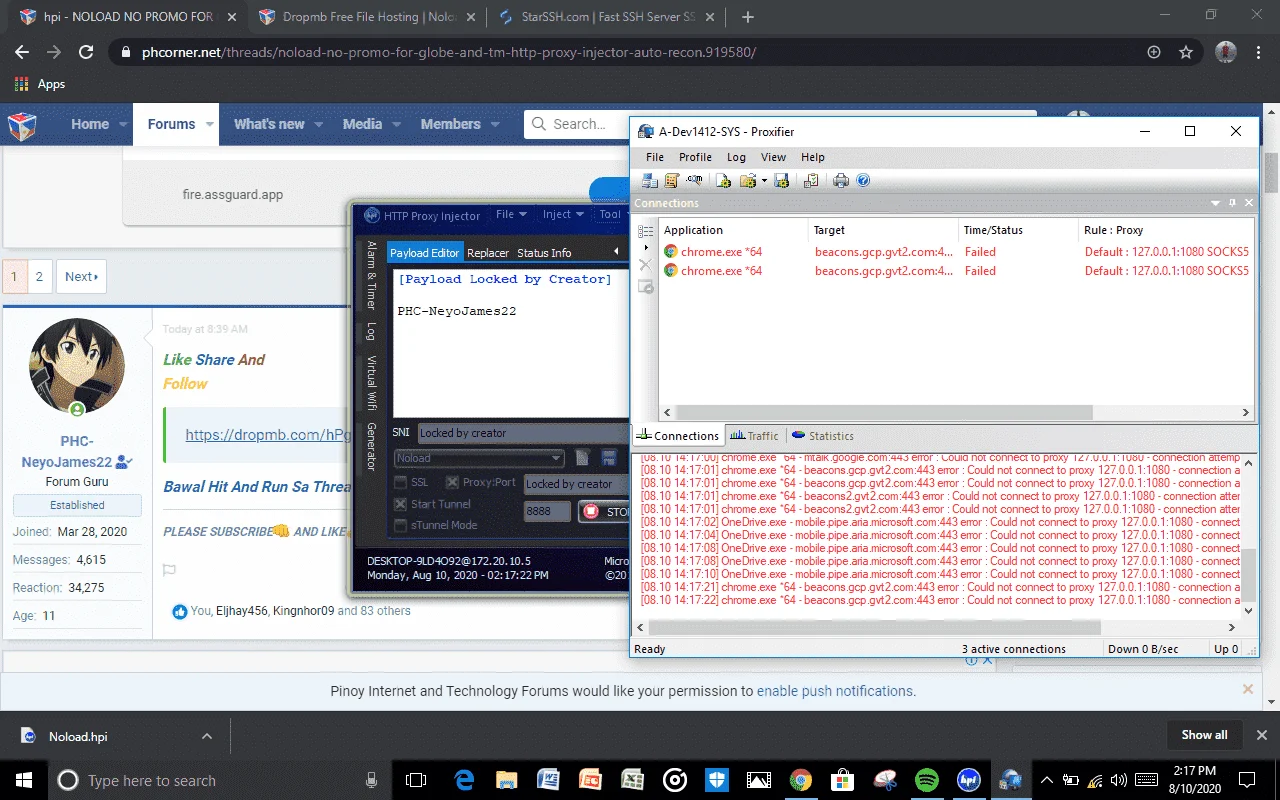
Task: Open the Members dropdown in site navigation
Action: (x=496, y=125)
